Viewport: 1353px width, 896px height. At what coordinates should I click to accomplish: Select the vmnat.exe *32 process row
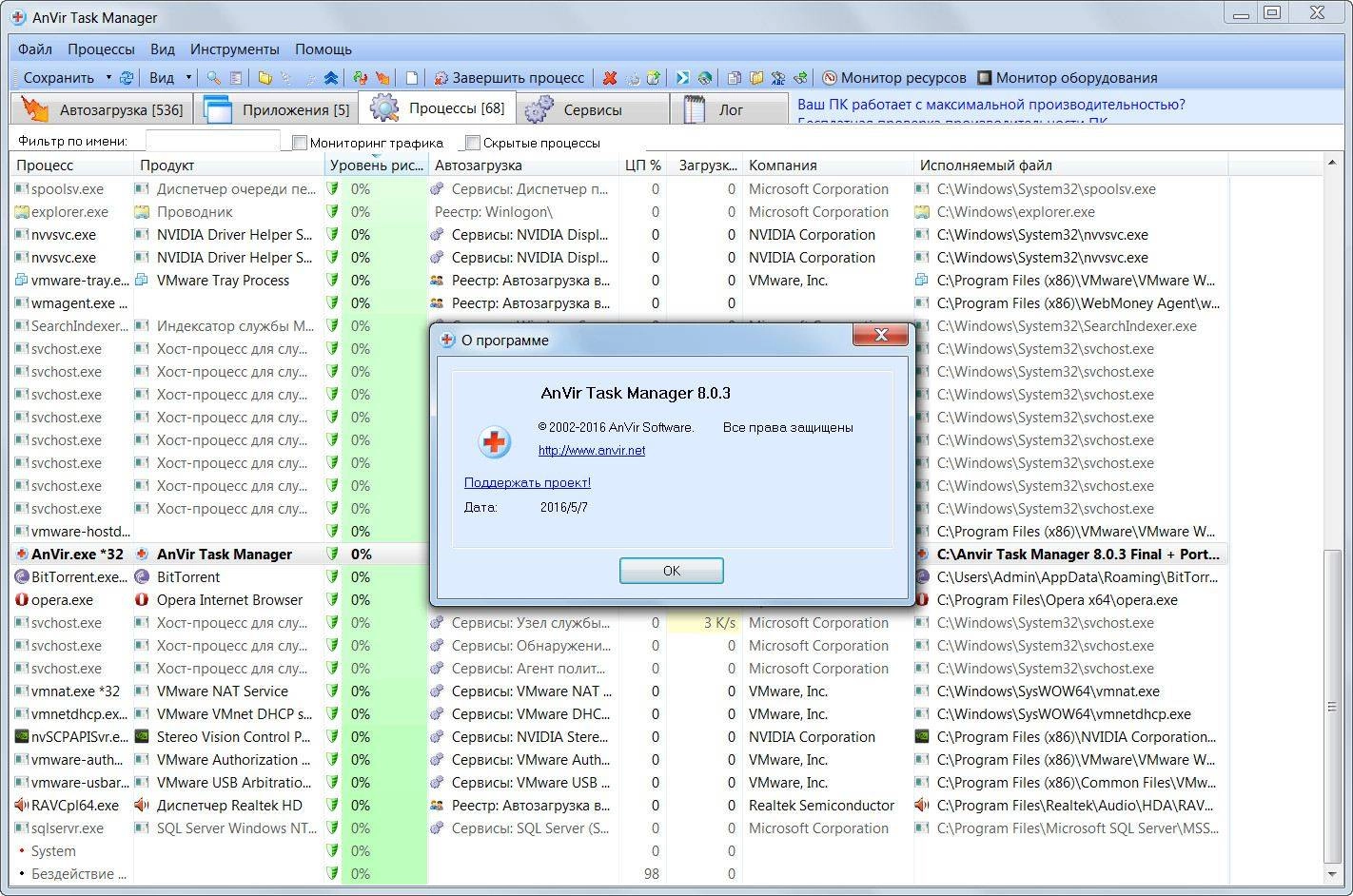(618, 691)
